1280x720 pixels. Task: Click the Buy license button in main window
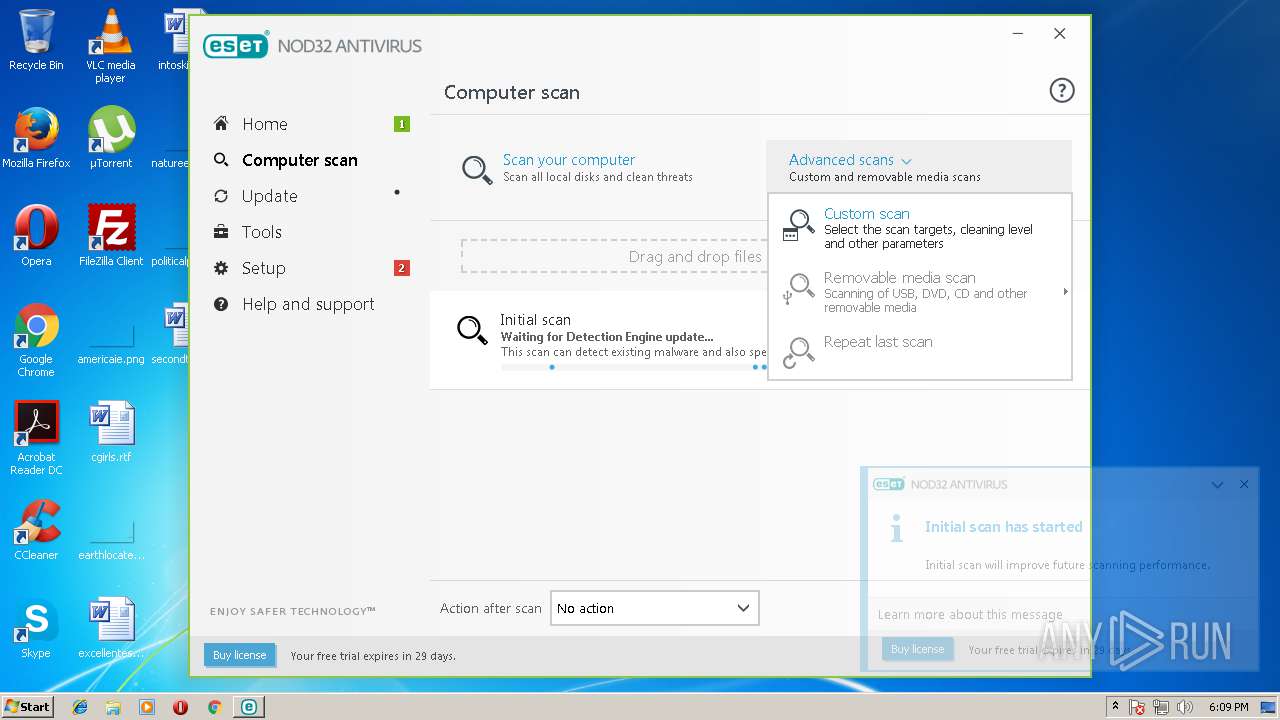(239, 655)
